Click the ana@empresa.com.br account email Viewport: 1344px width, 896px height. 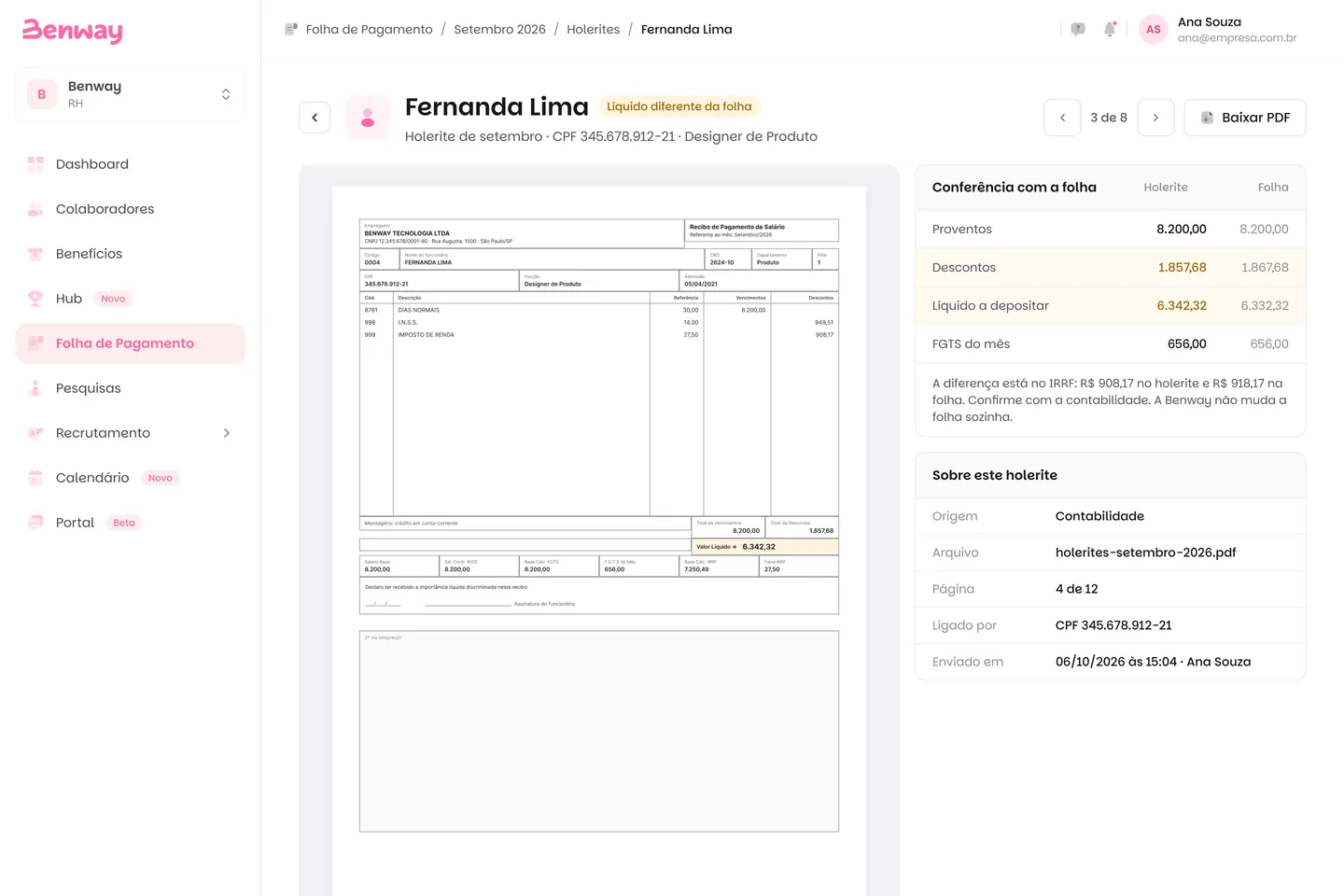1238,38
